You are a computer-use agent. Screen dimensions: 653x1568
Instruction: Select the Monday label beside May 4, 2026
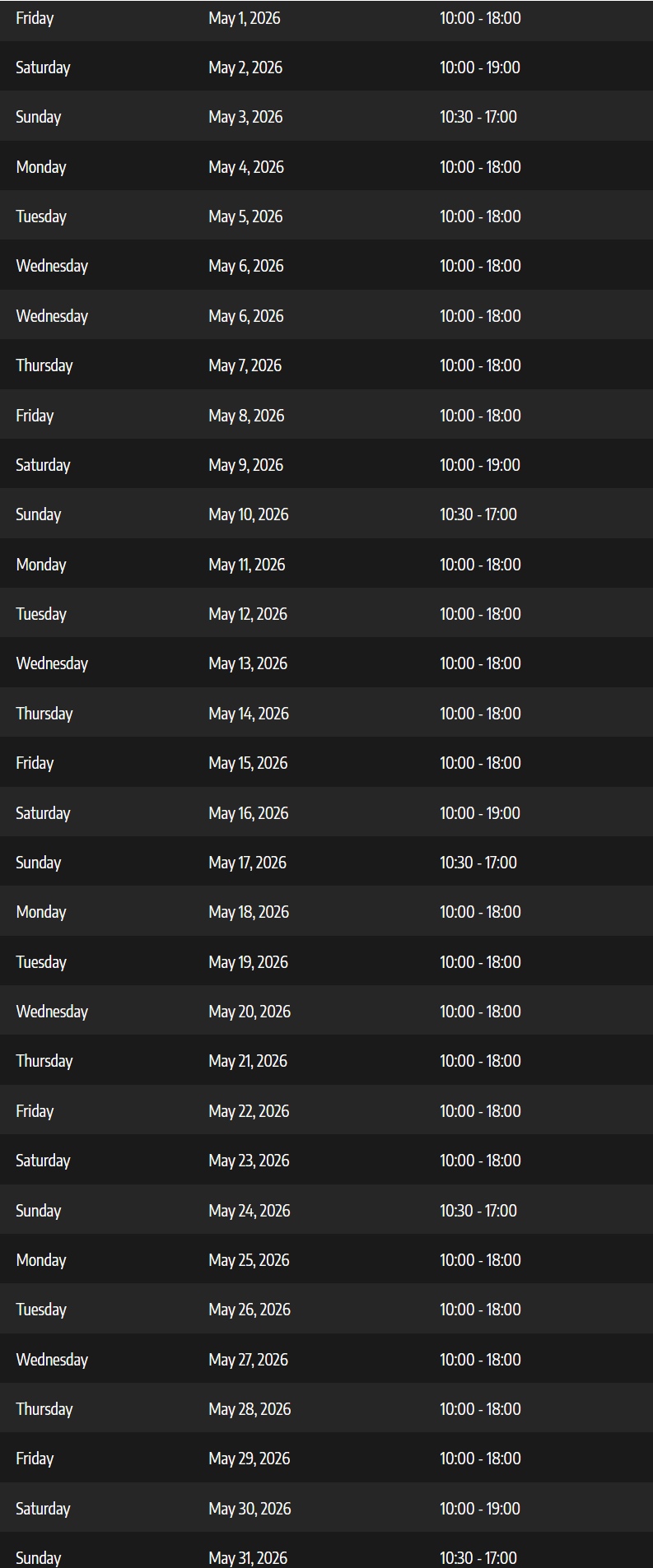pyautogui.click(x=41, y=167)
